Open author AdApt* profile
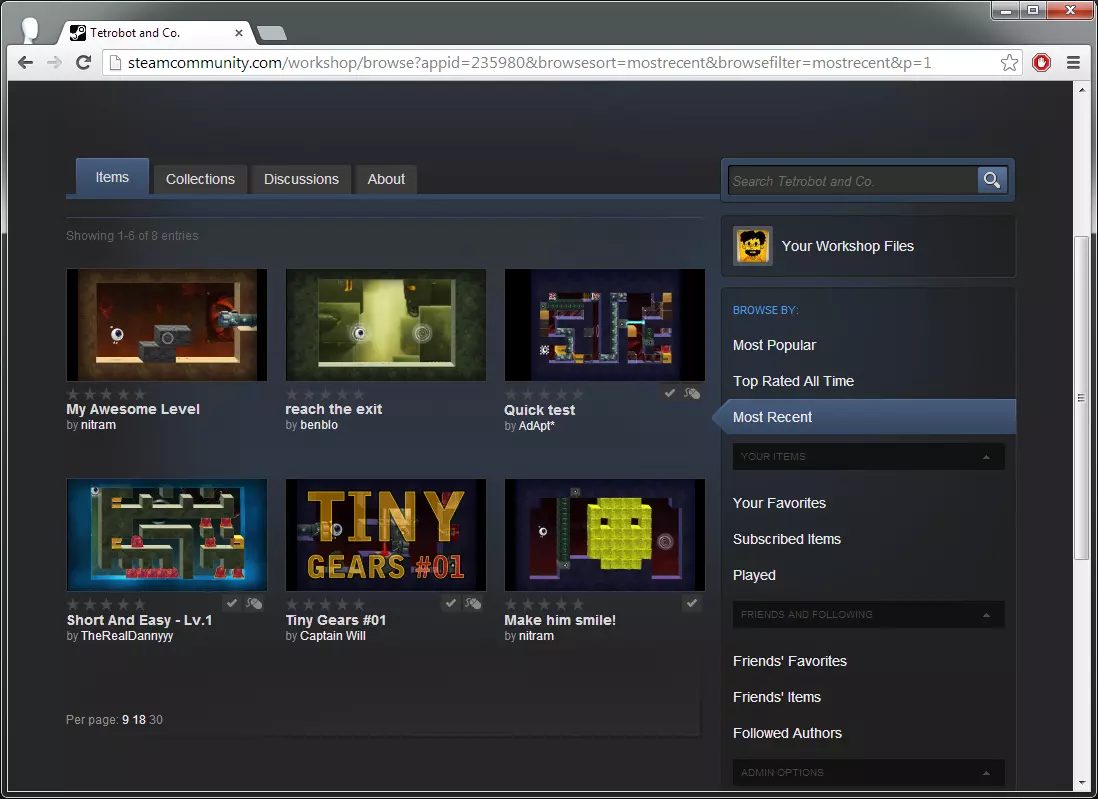 [536, 426]
